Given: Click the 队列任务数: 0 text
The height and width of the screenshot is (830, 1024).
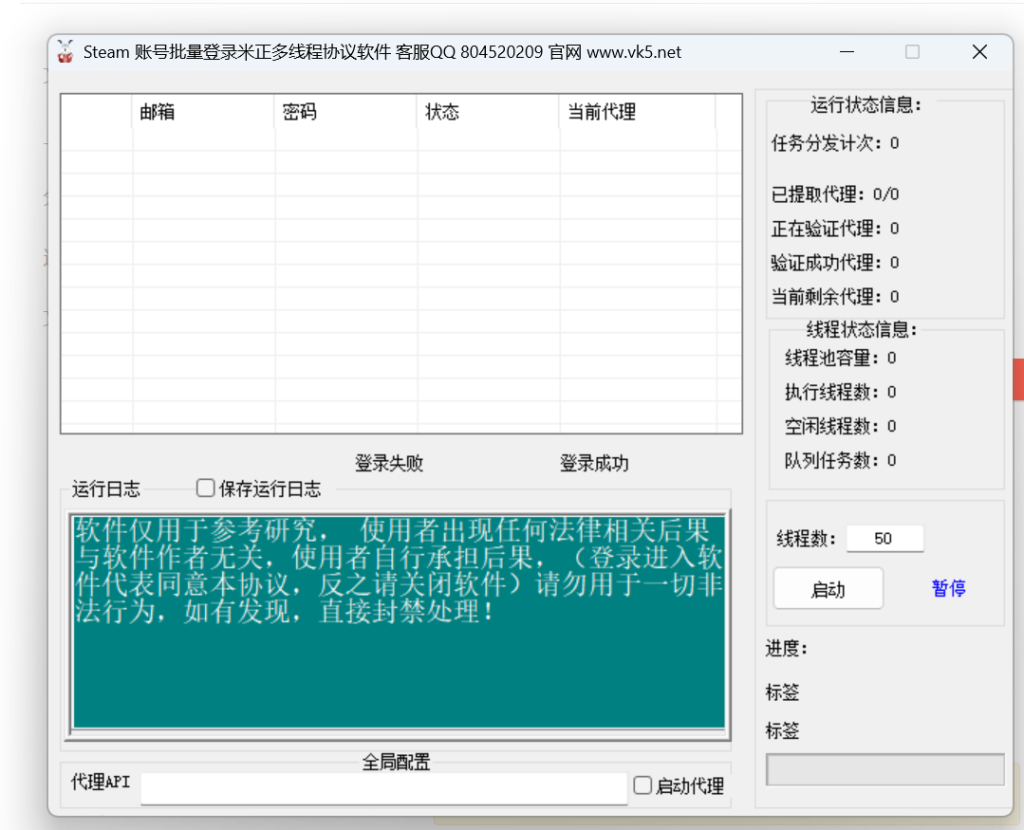Looking at the screenshot, I should click(840, 460).
